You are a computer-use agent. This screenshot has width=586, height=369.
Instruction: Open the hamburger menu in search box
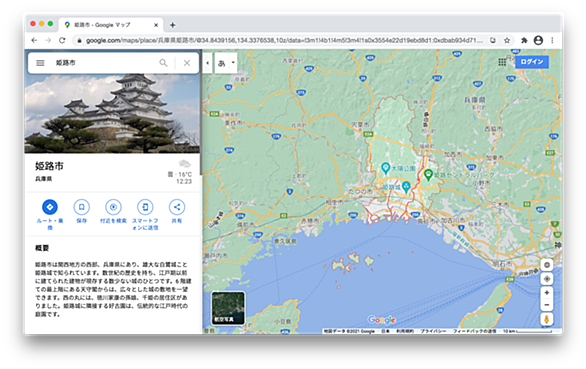pyautogui.click(x=40, y=63)
